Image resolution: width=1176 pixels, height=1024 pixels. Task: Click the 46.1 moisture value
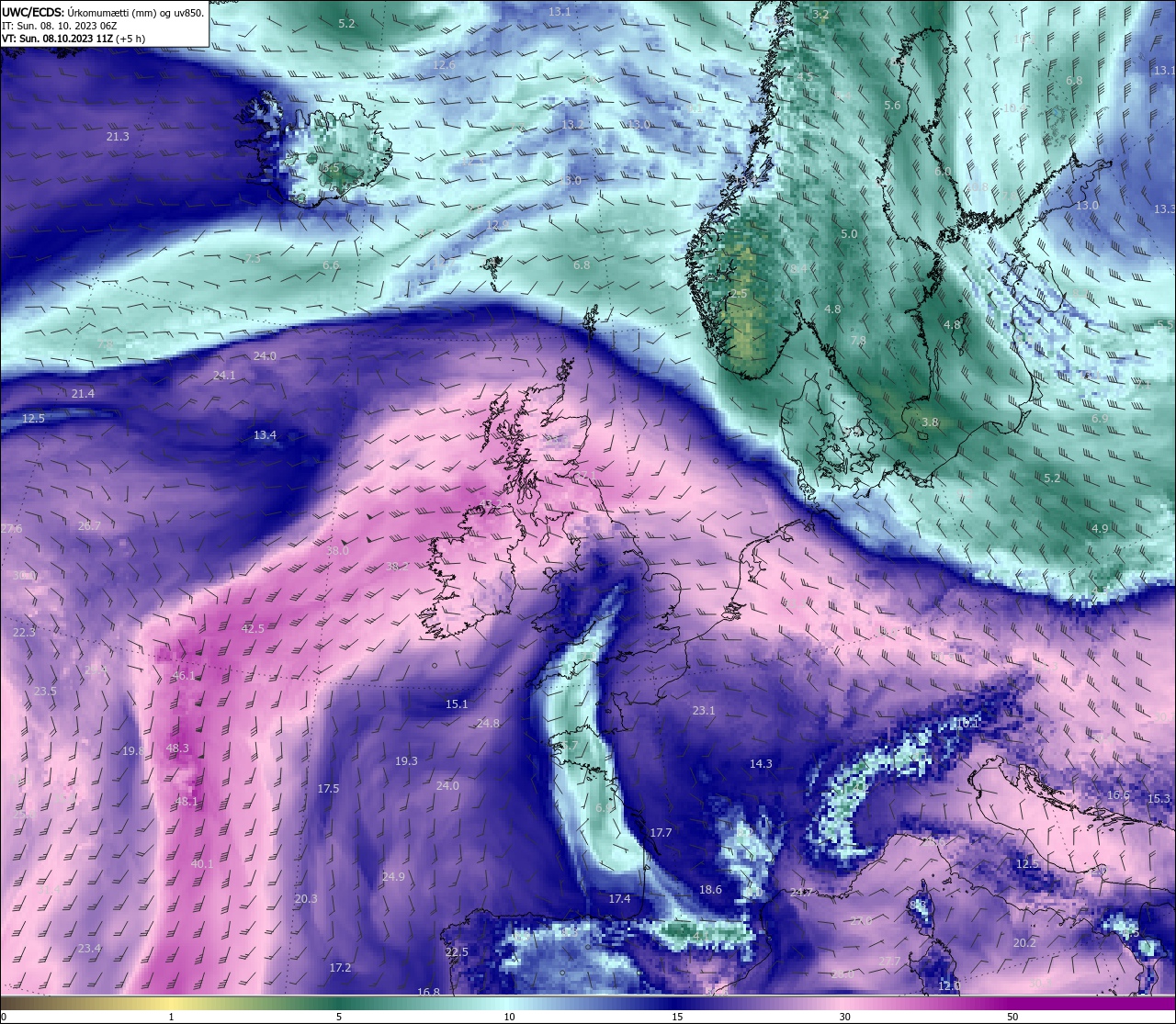[184, 676]
